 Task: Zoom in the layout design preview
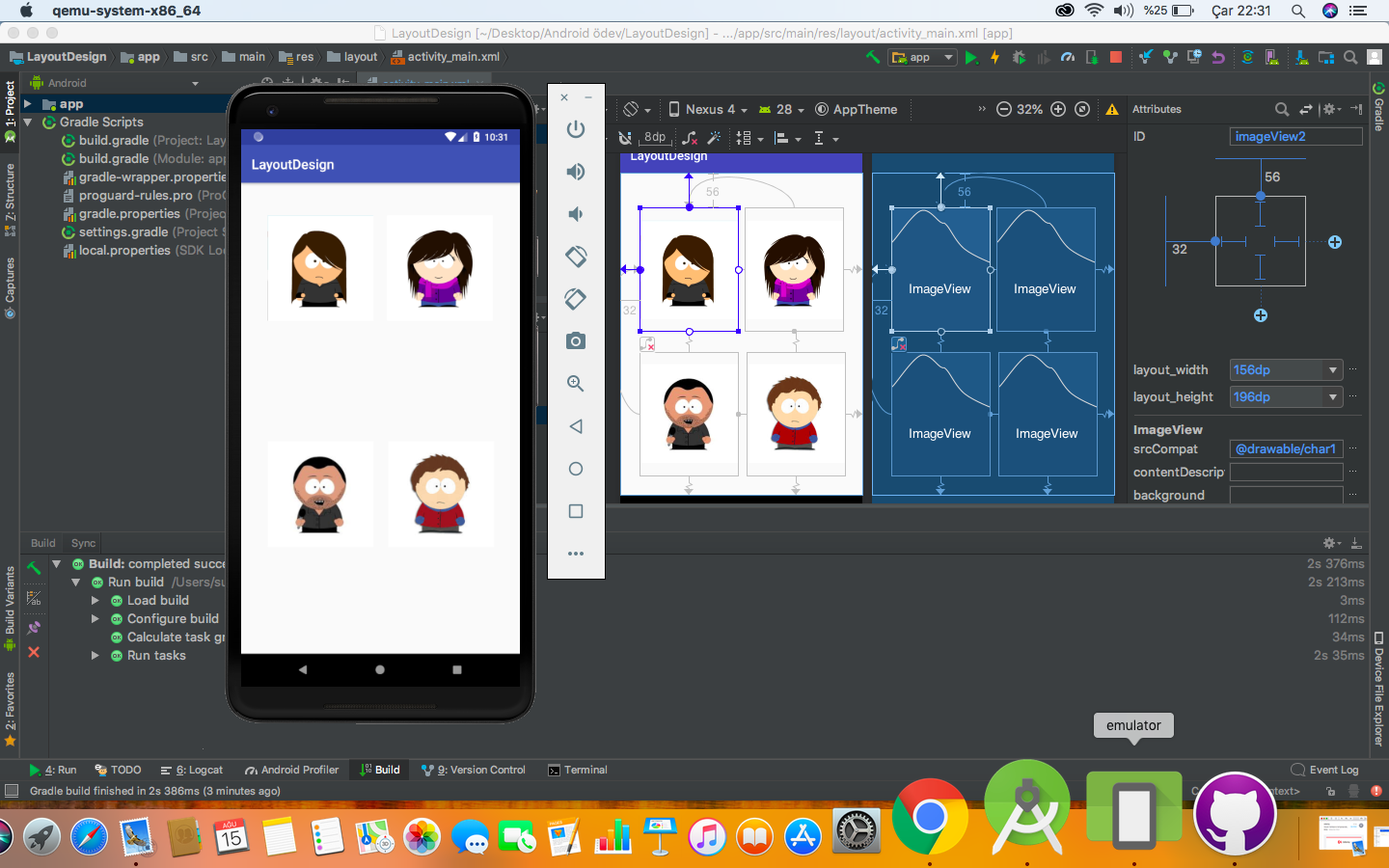(x=1058, y=109)
